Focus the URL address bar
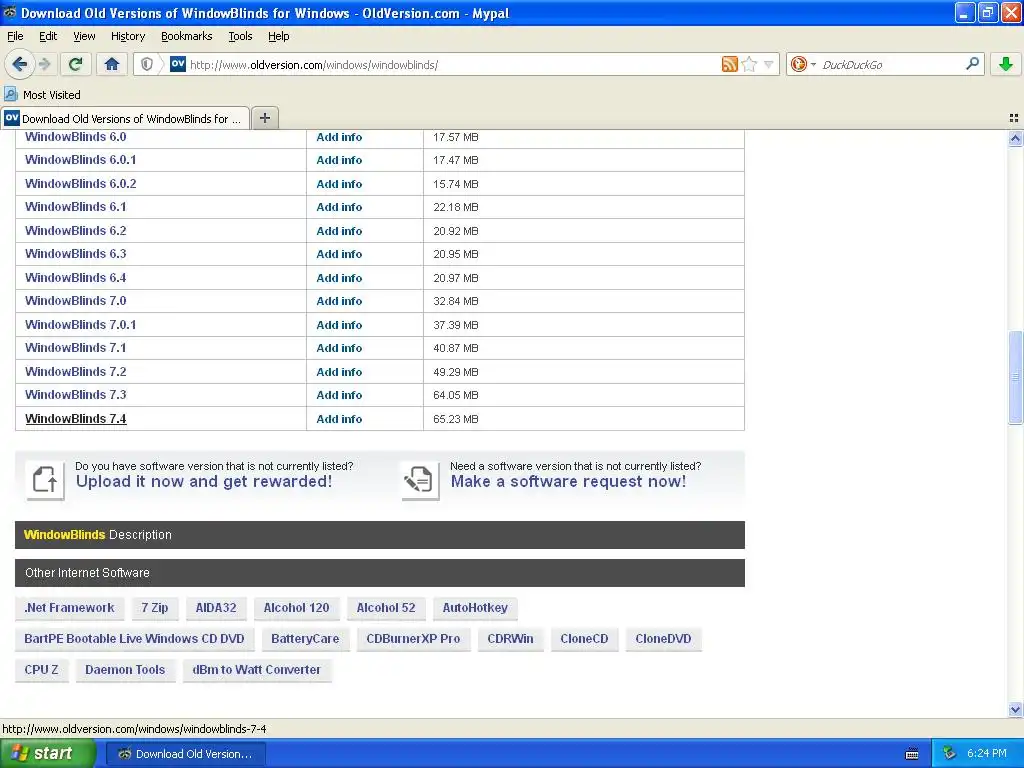Viewport: 1024px width, 768px height. (x=454, y=65)
